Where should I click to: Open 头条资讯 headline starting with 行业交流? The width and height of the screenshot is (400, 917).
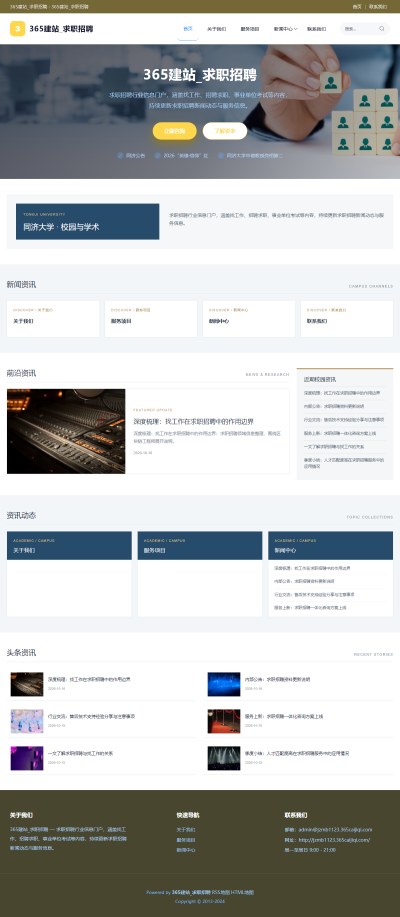coord(91,716)
